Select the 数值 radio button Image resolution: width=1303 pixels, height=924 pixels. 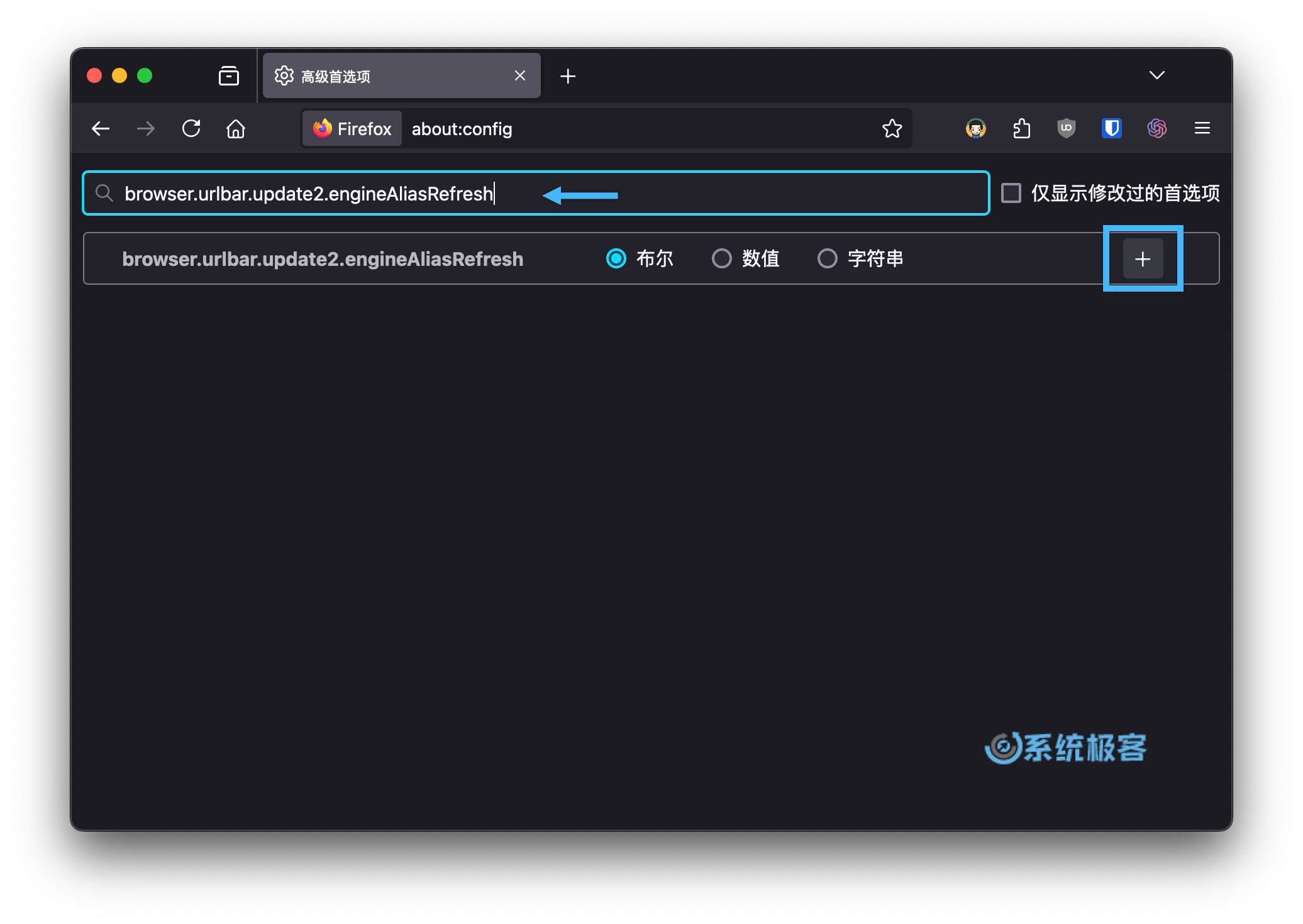pyautogui.click(x=722, y=258)
